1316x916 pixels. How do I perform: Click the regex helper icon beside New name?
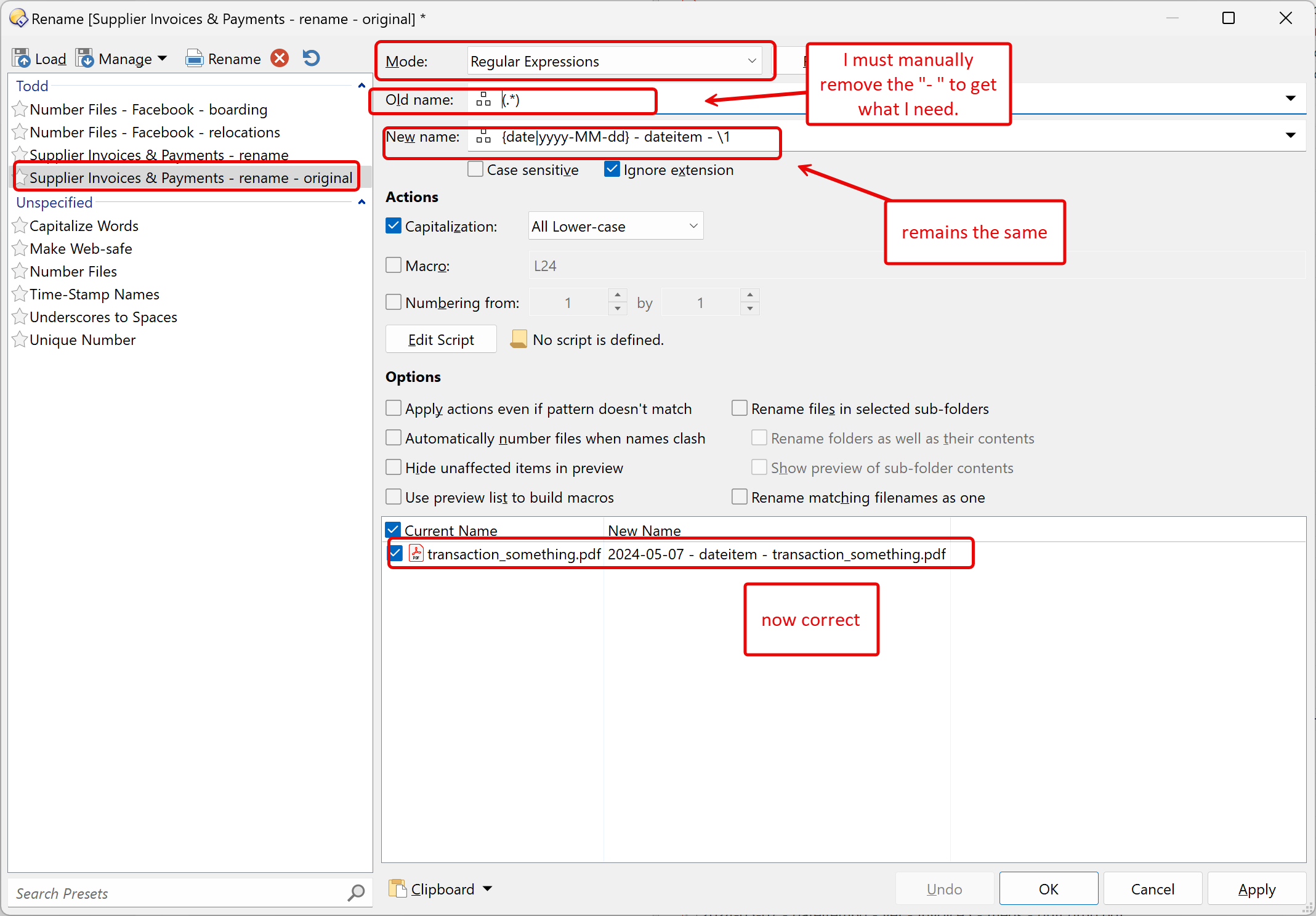coord(484,137)
